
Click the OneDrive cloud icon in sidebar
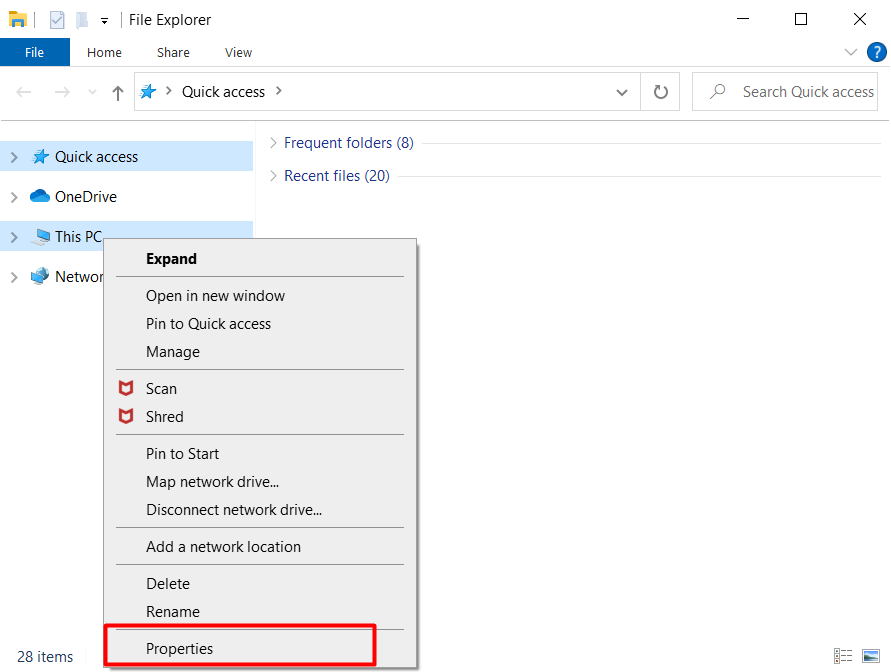click(x=40, y=197)
